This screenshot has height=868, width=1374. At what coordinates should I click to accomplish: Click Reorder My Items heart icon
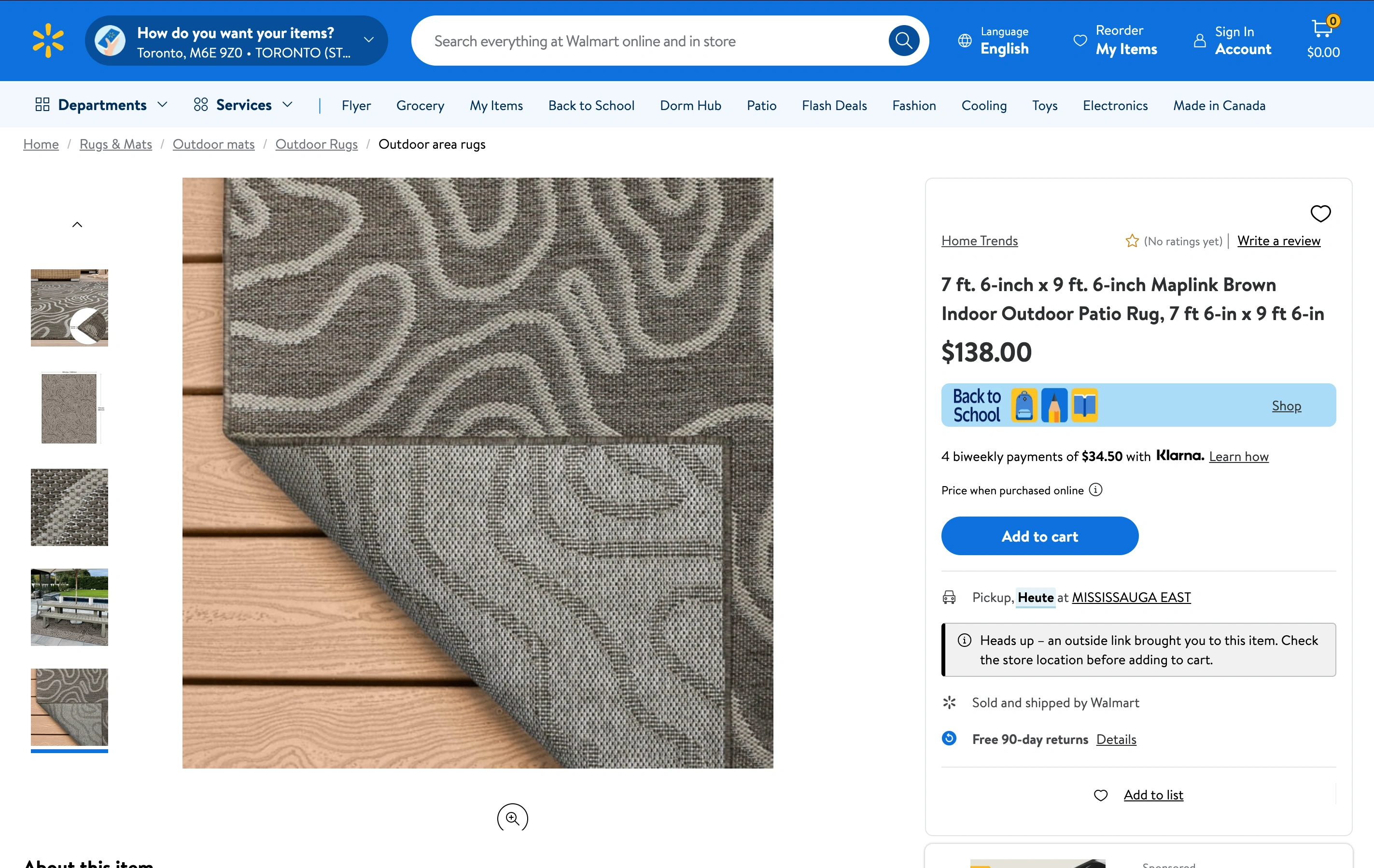tap(1080, 41)
